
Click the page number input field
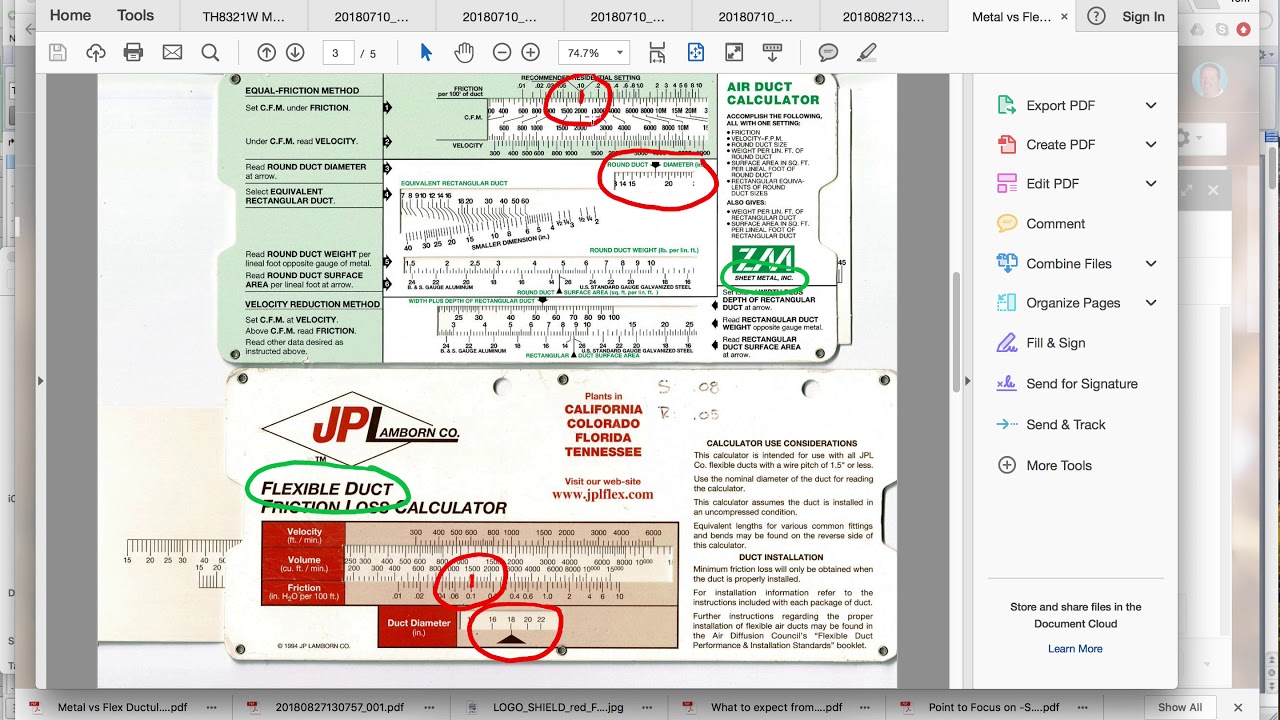click(x=338, y=53)
